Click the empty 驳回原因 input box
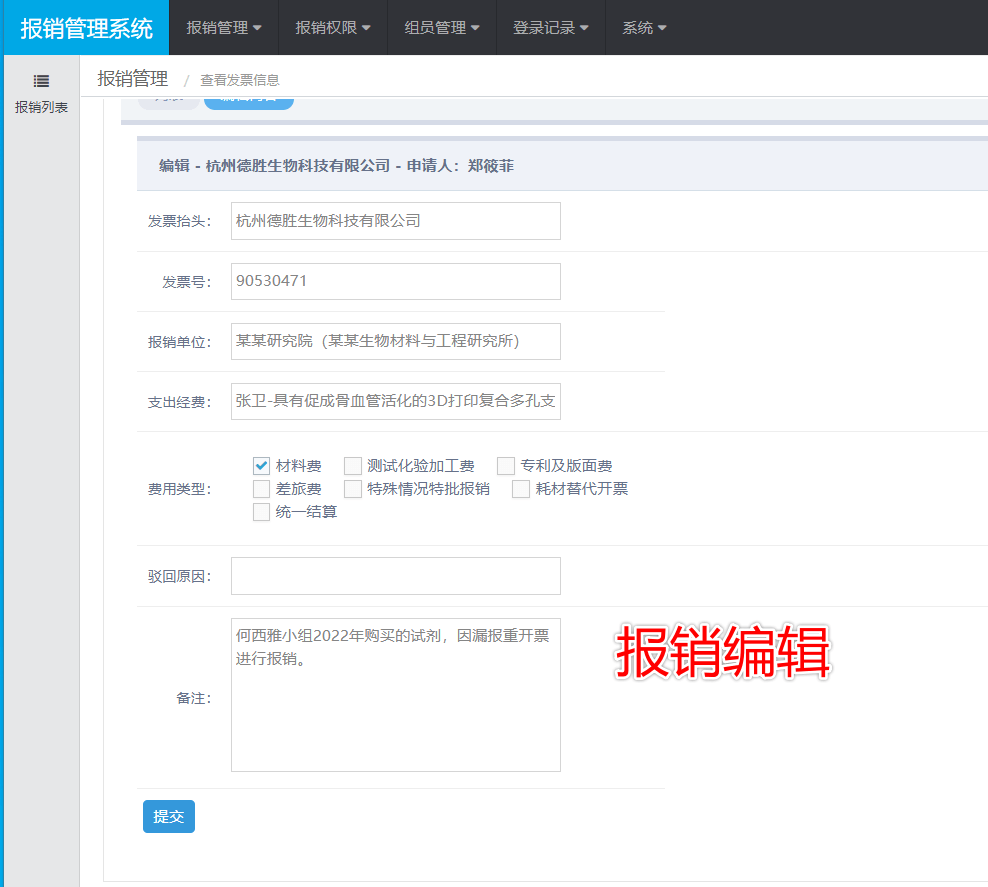 [x=396, y=576]
